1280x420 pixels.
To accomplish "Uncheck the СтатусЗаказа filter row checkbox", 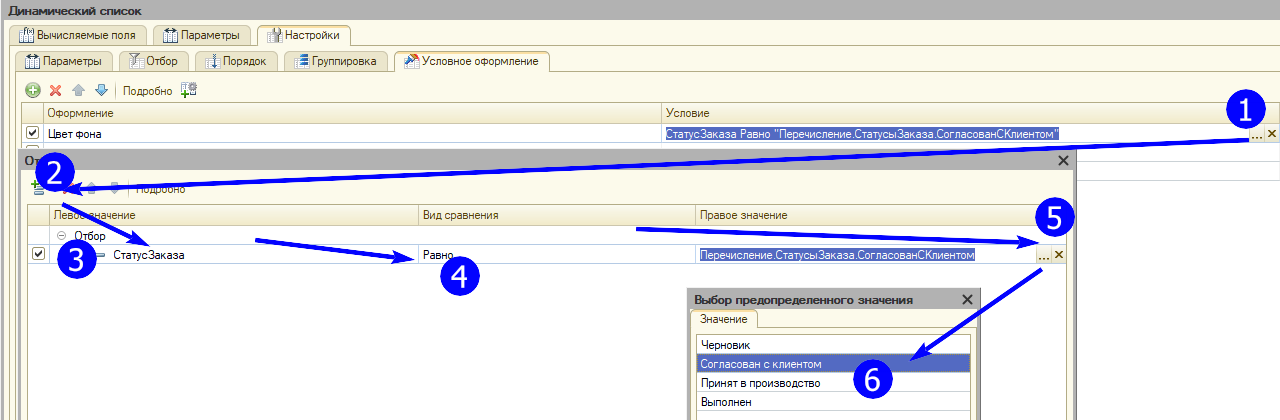I will click(x=38, y=255).
